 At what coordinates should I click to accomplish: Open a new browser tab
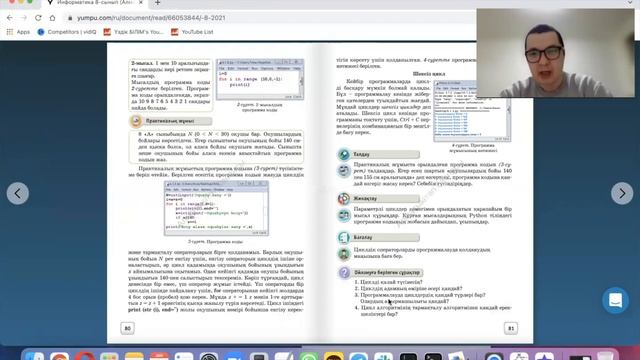coord(158,3)
